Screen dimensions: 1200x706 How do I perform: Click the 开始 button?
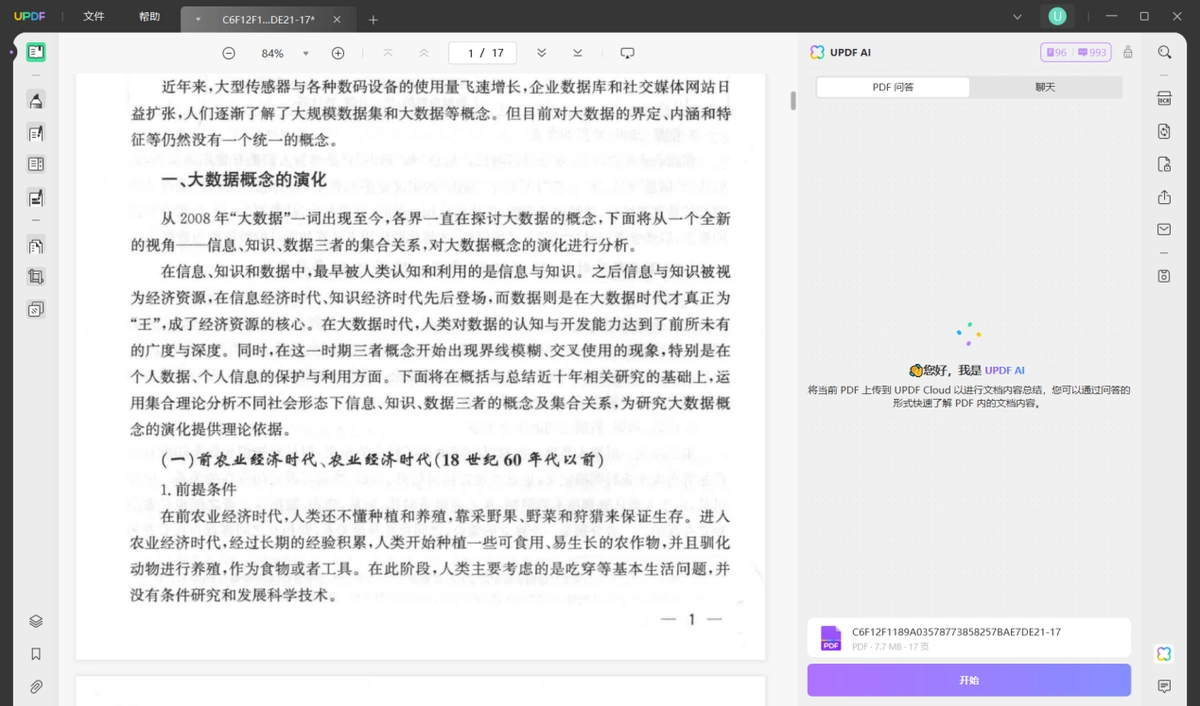point(969,680)
